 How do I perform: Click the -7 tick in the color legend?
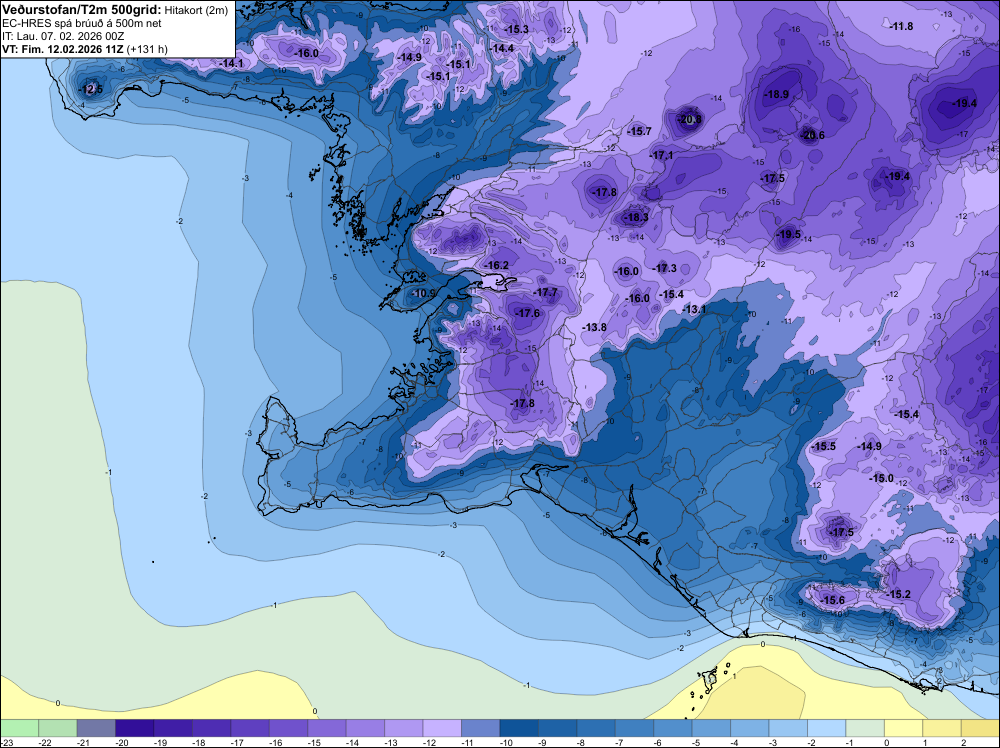click(x=621, y=742)
